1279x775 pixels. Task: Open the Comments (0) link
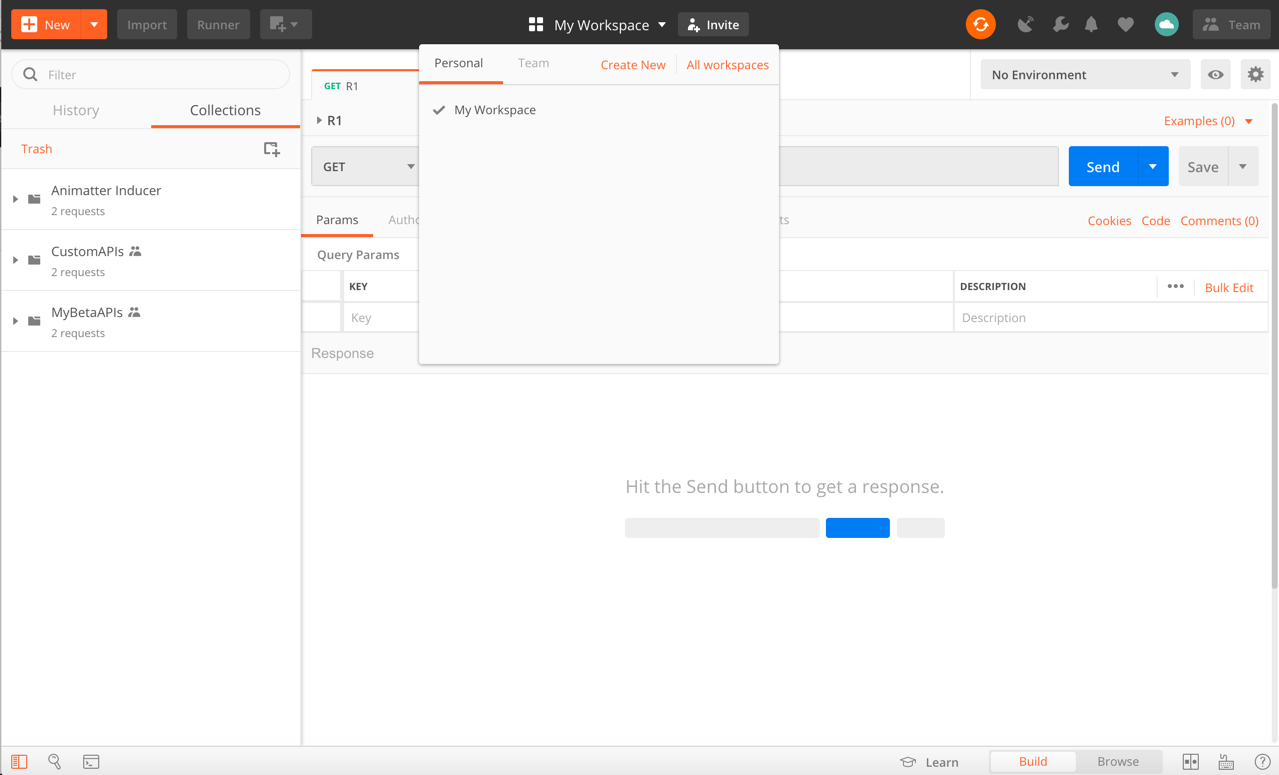tap(1219, 221)
